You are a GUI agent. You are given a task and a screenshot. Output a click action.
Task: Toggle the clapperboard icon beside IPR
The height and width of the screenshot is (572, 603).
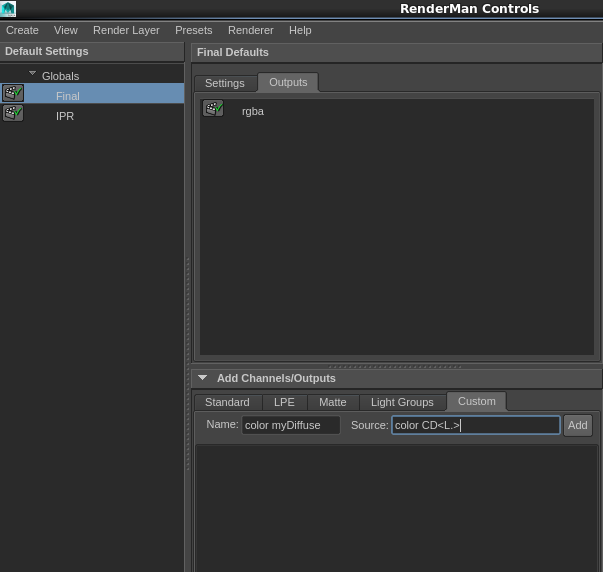(x=13, y=113)
